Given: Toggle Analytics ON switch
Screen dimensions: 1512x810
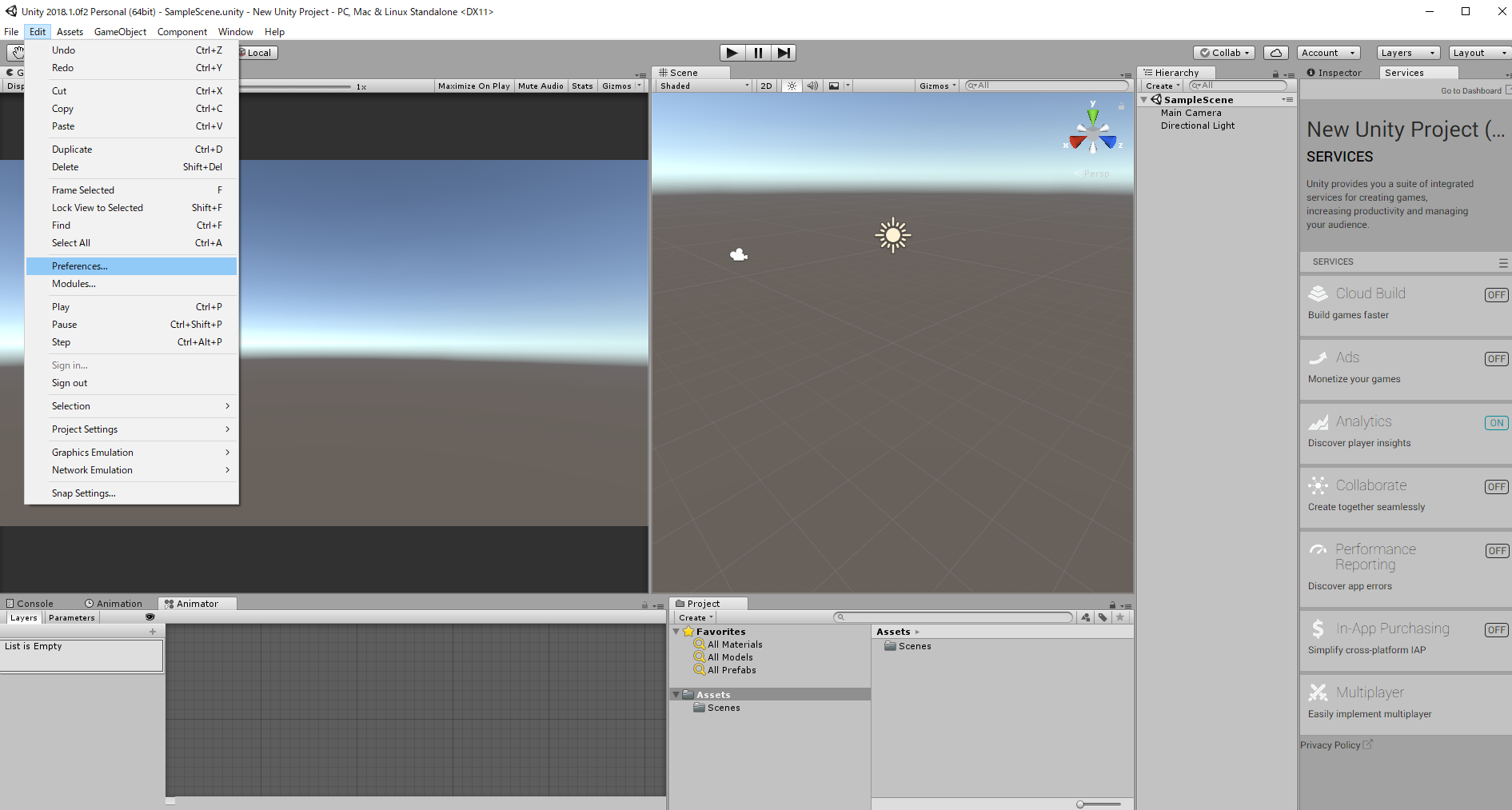Looking at the screenshot, I should point(1497,423).
